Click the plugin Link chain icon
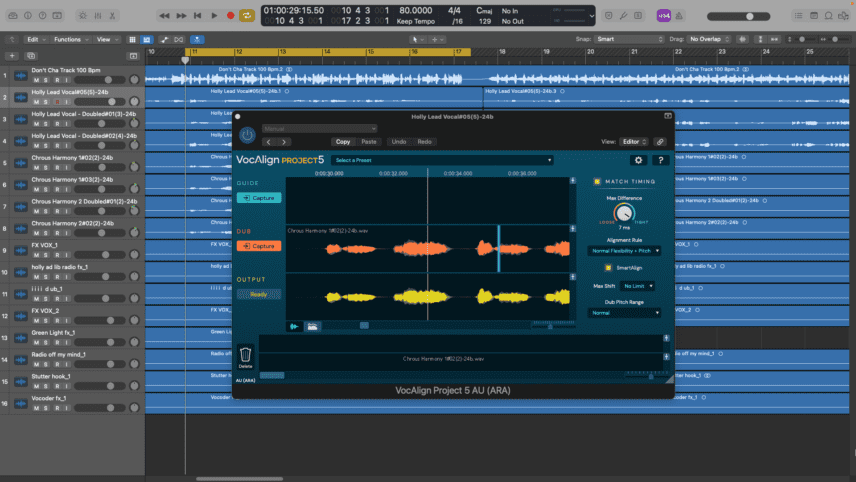The height and width of the screenshot is (482, 856). [x=660, y=142]
